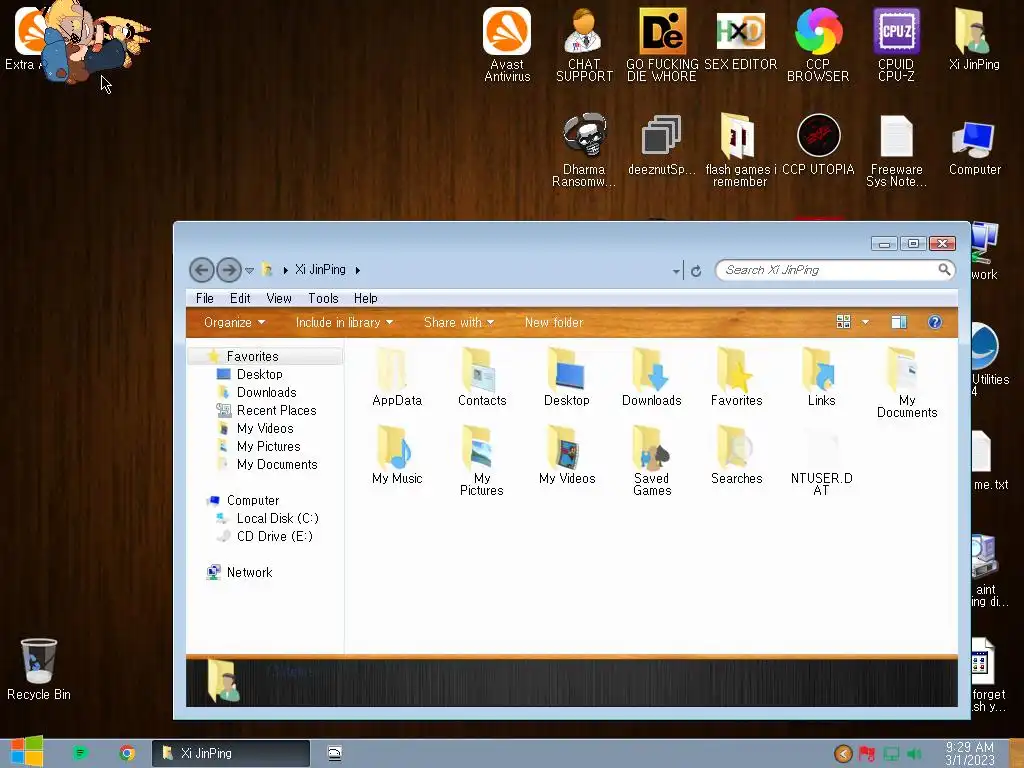Open Chrome from the taskbar
The width and height of the screenshot is (1024, 768).
(127, 753)
